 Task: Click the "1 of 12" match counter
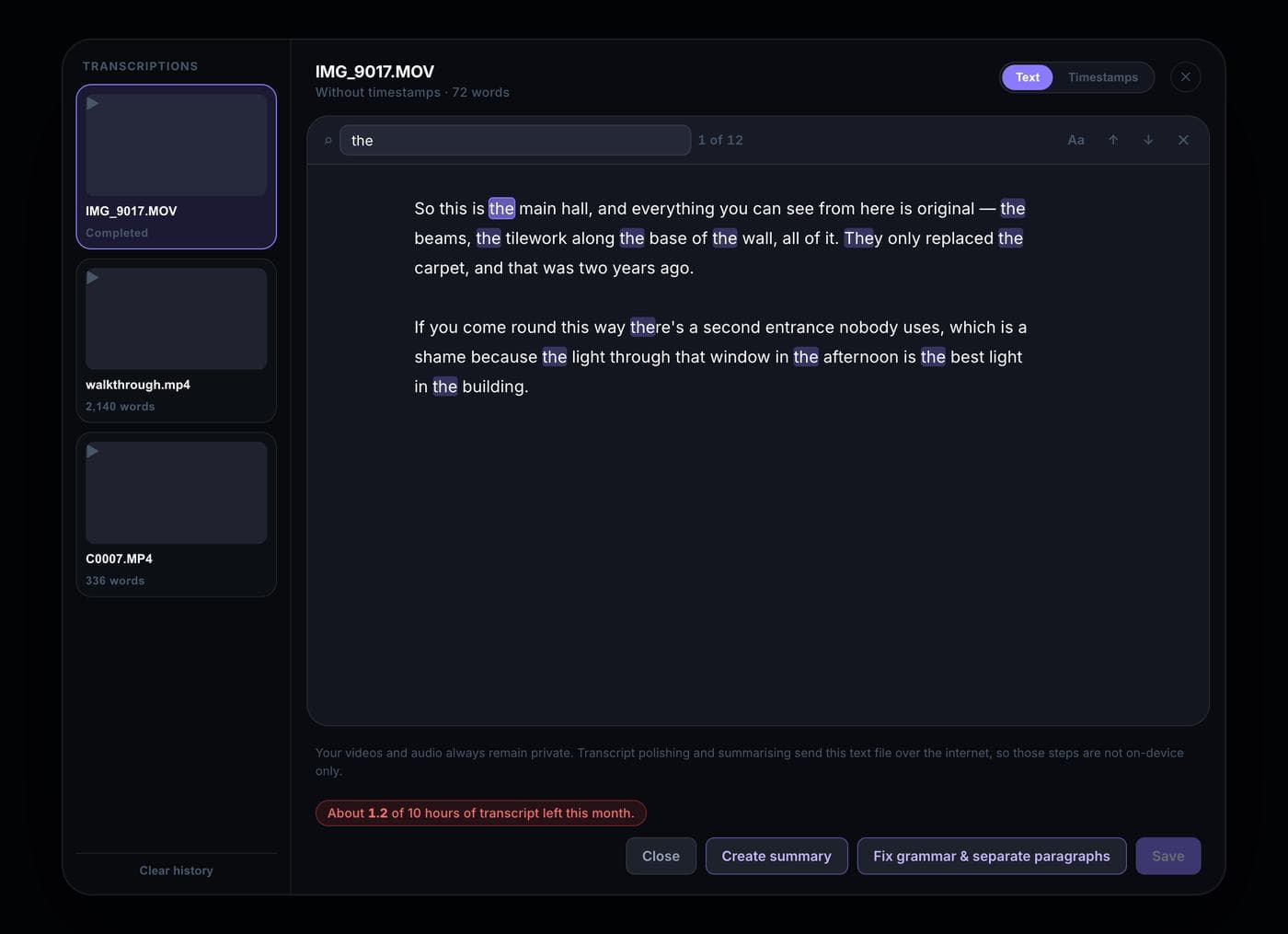(x=720, y=140)
